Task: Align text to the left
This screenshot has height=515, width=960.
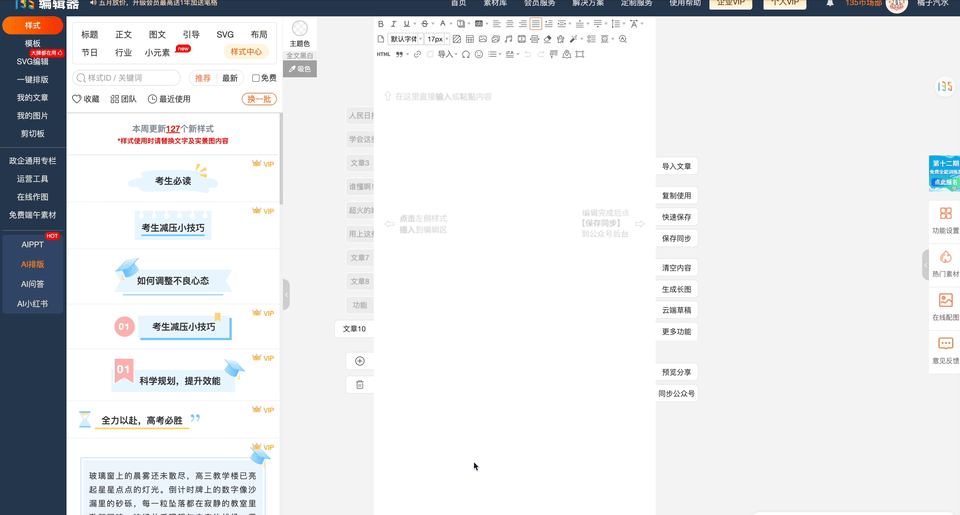Action: point(497,24)
